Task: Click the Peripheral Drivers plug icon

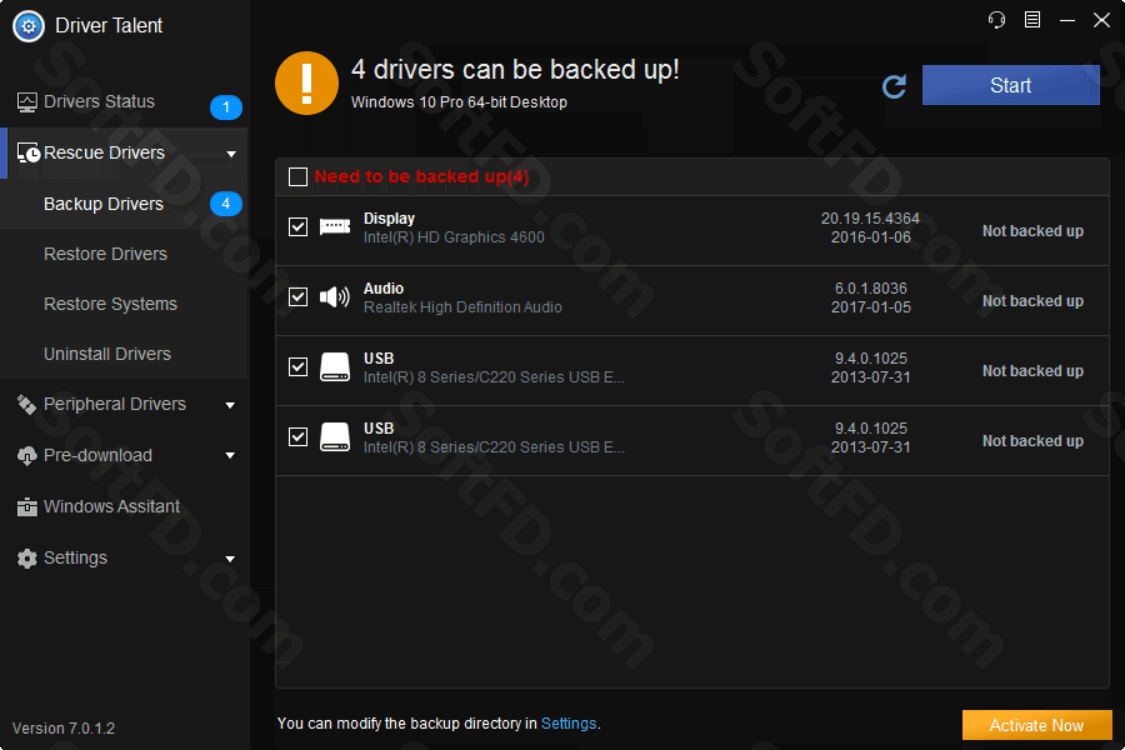Action: click(27, 405)
